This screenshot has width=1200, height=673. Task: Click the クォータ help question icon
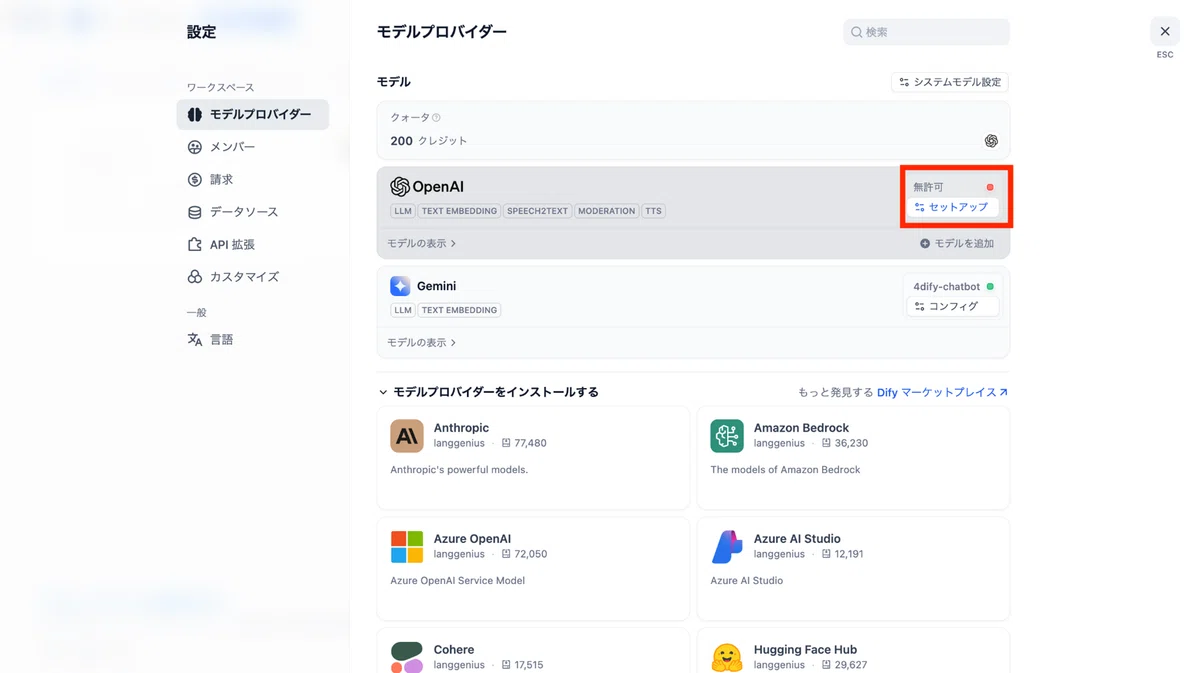(436, 118)
